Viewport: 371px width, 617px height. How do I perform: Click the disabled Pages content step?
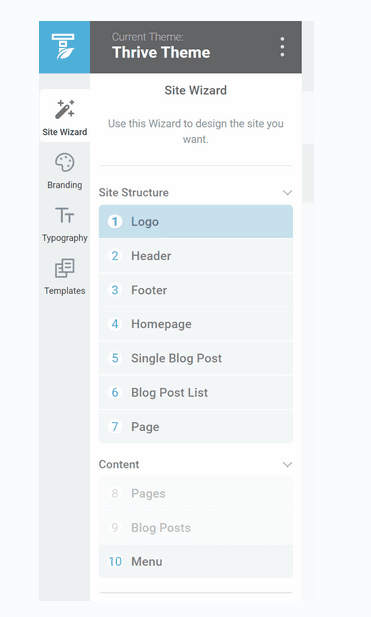pyautogui.click(x=196, y=493)
